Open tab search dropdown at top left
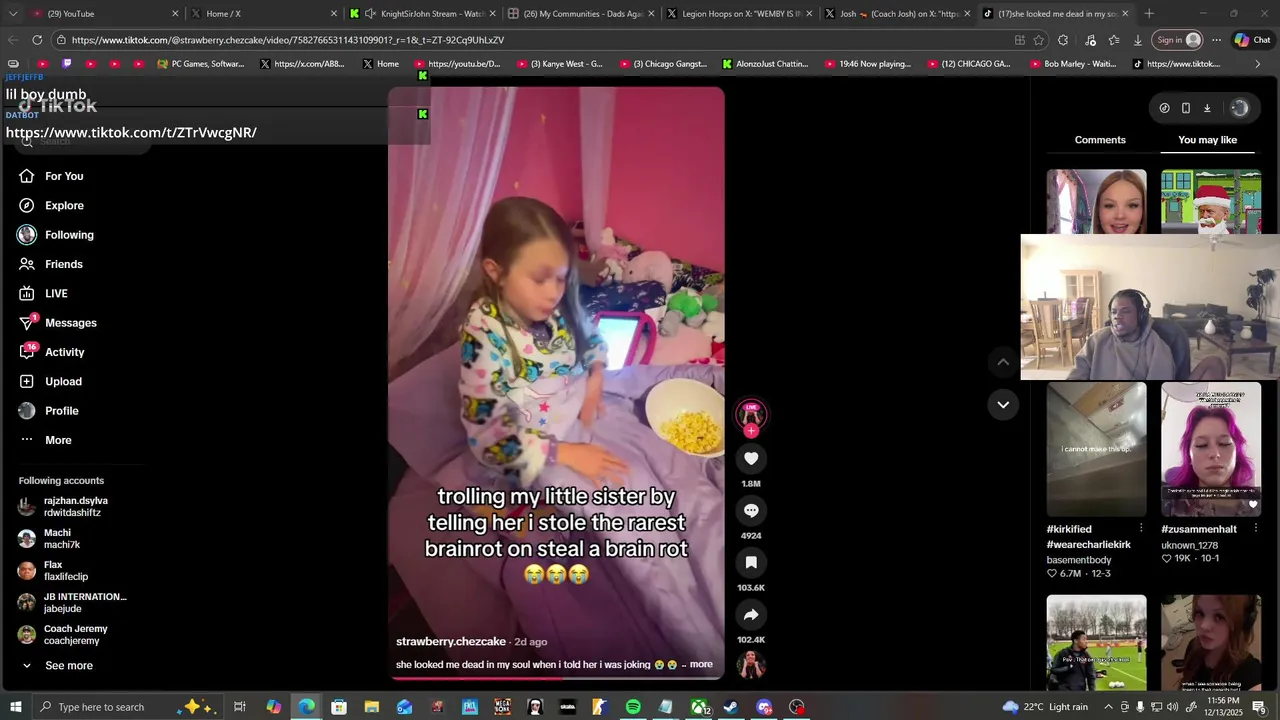The height and width of the screenshot is (720, 1280). [13, 14]
